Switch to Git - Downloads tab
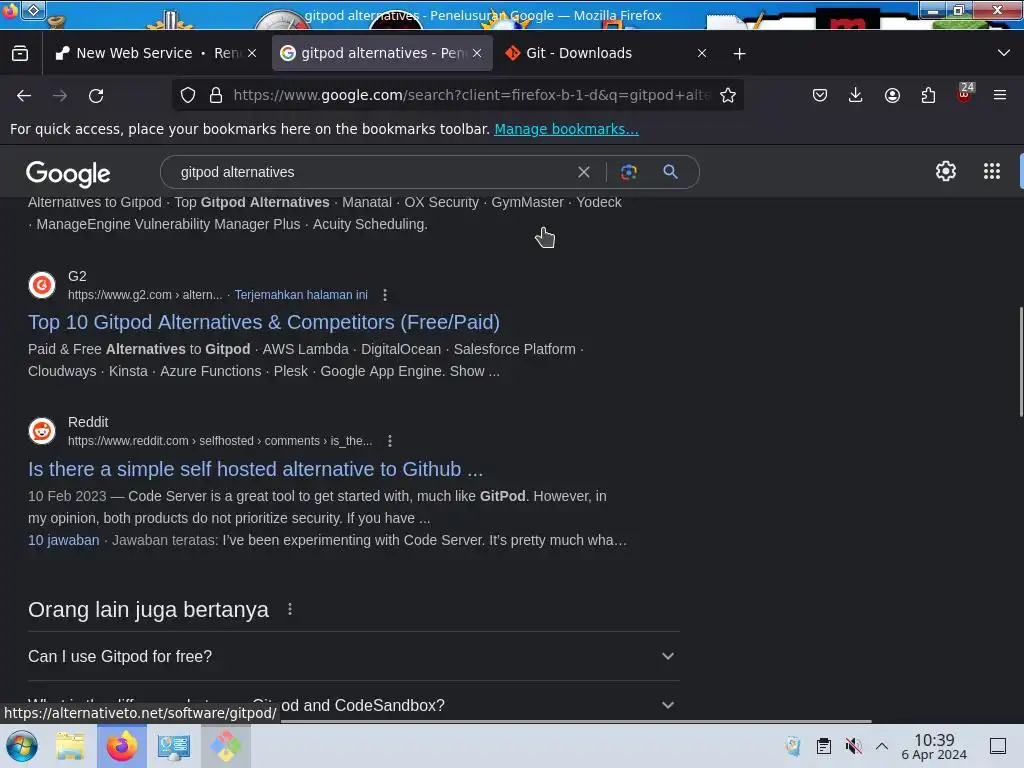This screenshot has width=1024, height=768. (x=606, y=53)
